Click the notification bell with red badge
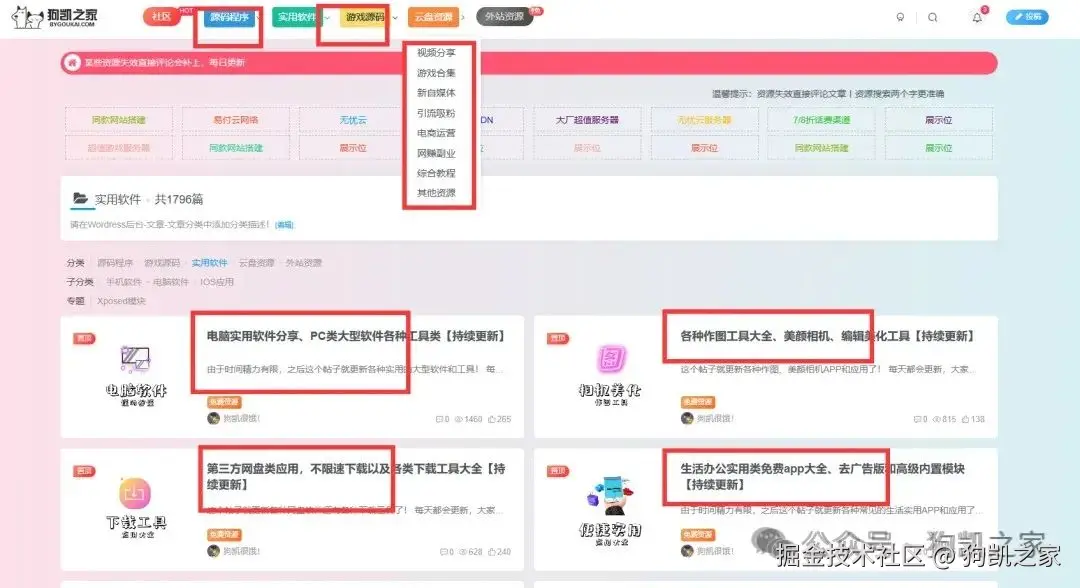This screenshot has width=1080, height=588. 977,17
